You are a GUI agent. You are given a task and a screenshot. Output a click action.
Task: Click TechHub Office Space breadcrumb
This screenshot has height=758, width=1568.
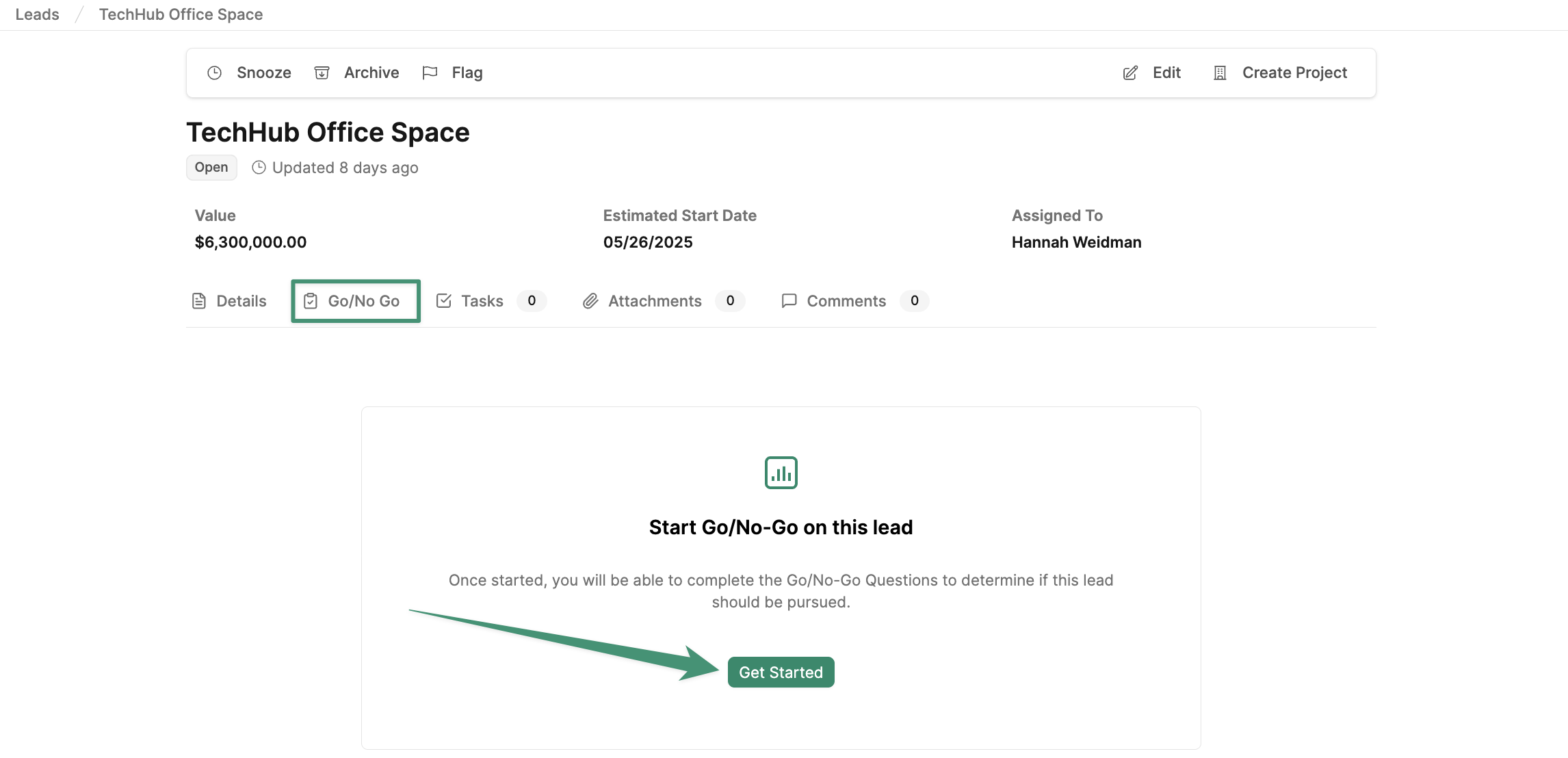pyautogui.click(x=181, y=14)
